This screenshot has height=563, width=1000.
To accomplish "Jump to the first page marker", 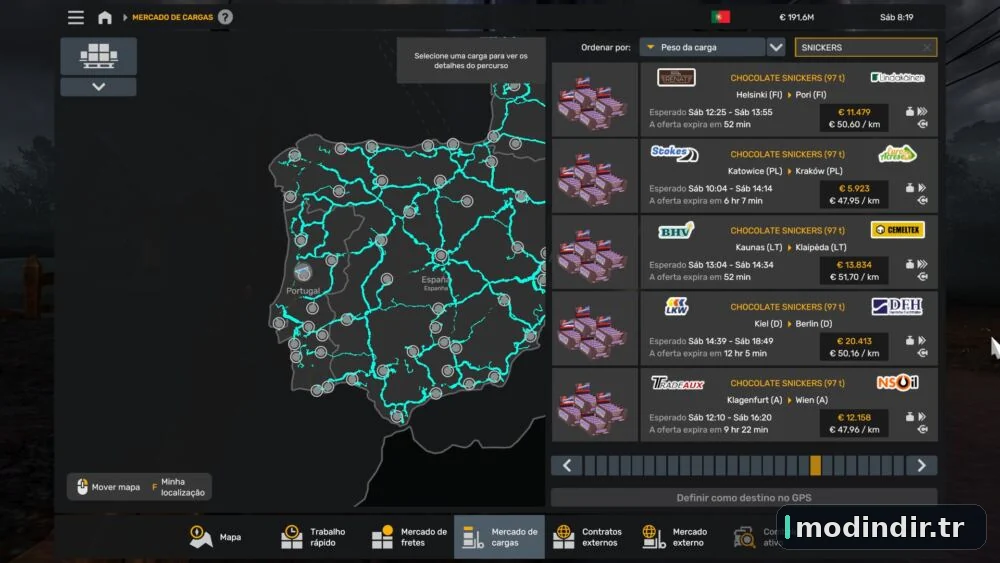I will [590, 465].
